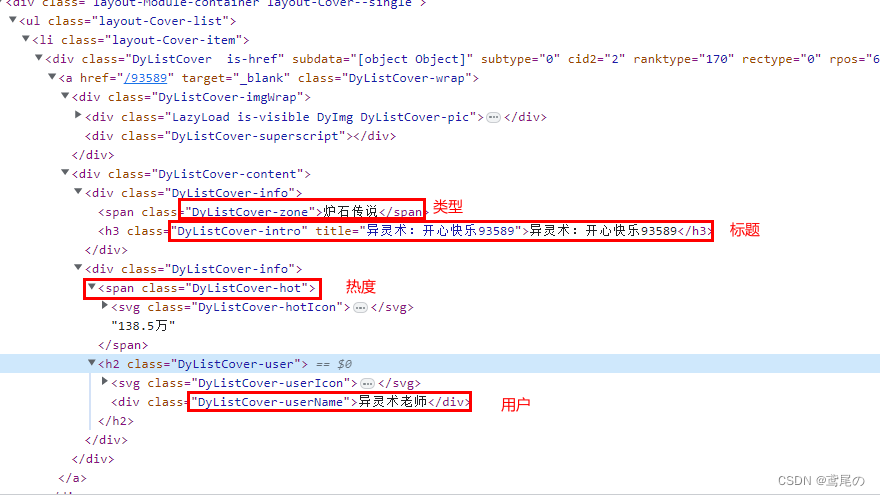This screenshot has width=880, height=496.
Task: Select the DyListCover-superscript div row
Action: pyautogui.click(x=240, y=136)
